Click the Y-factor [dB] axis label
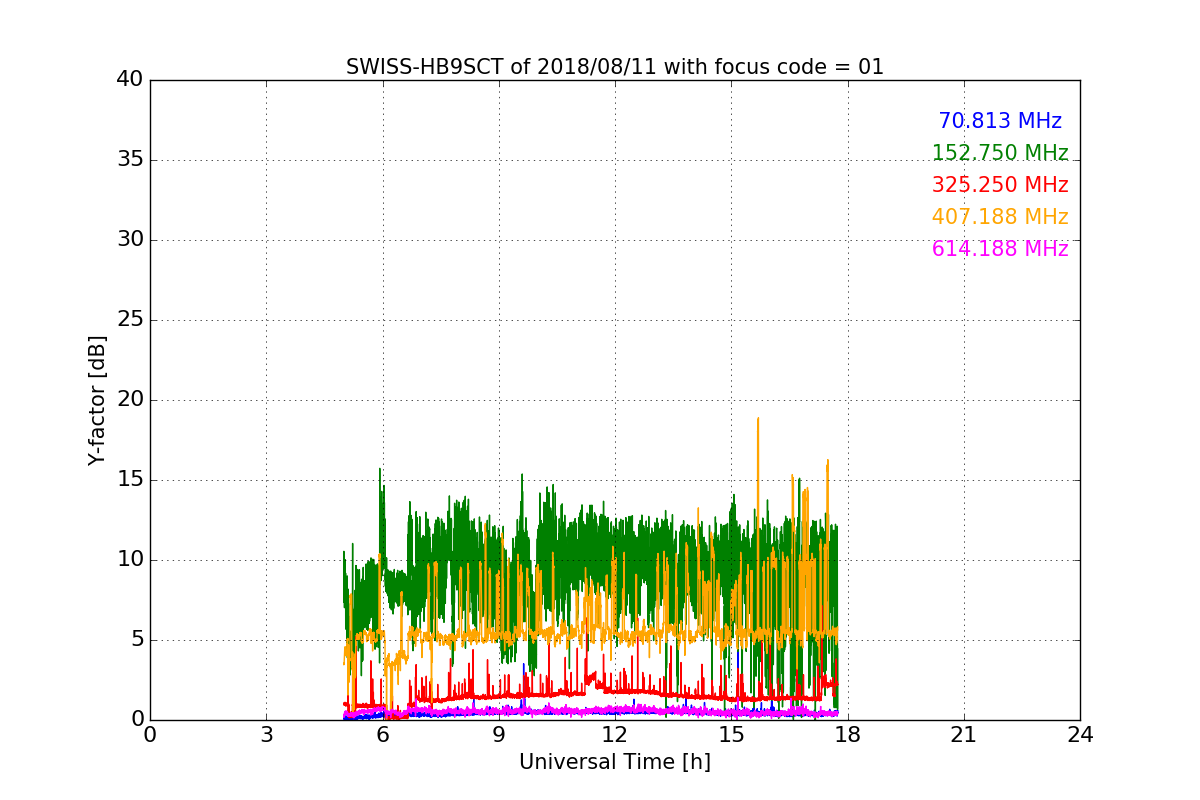Viewport: 1200px width, 800px height. 97,400
